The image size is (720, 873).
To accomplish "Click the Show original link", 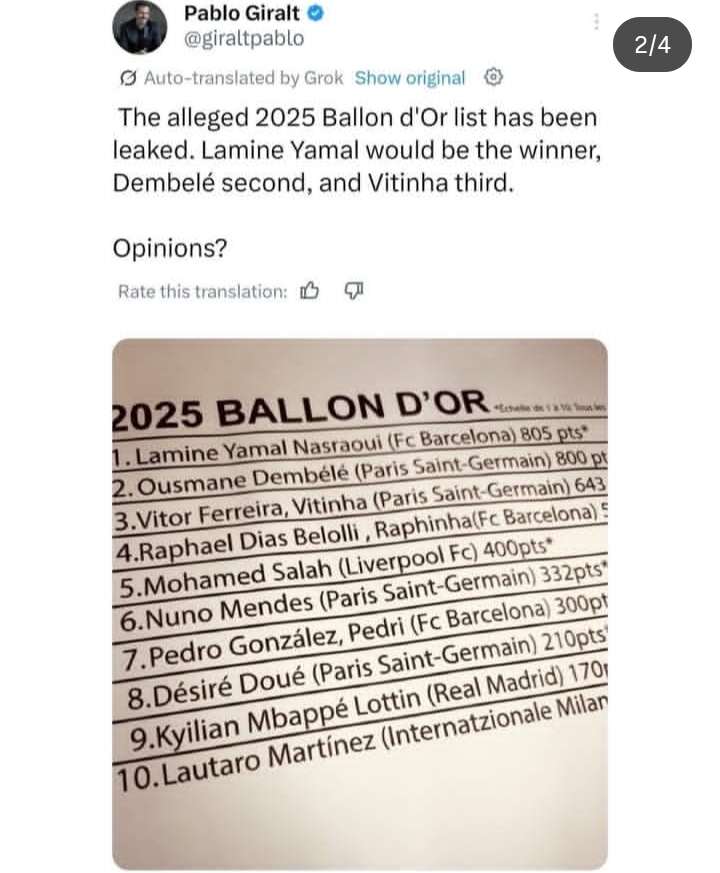I will (x=410, y=78).
